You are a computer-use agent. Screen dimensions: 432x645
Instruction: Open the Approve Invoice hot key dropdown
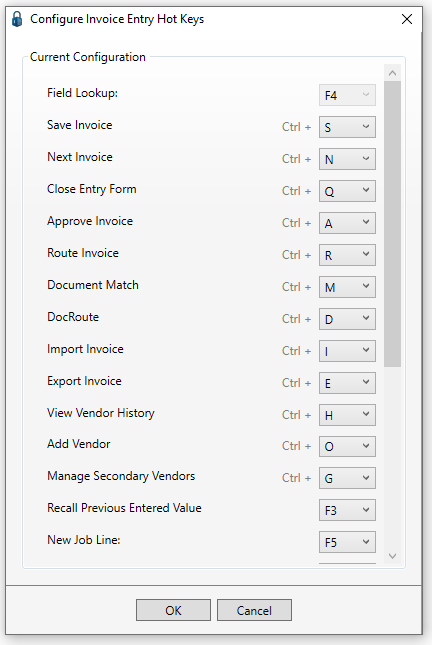pos(347,223)
